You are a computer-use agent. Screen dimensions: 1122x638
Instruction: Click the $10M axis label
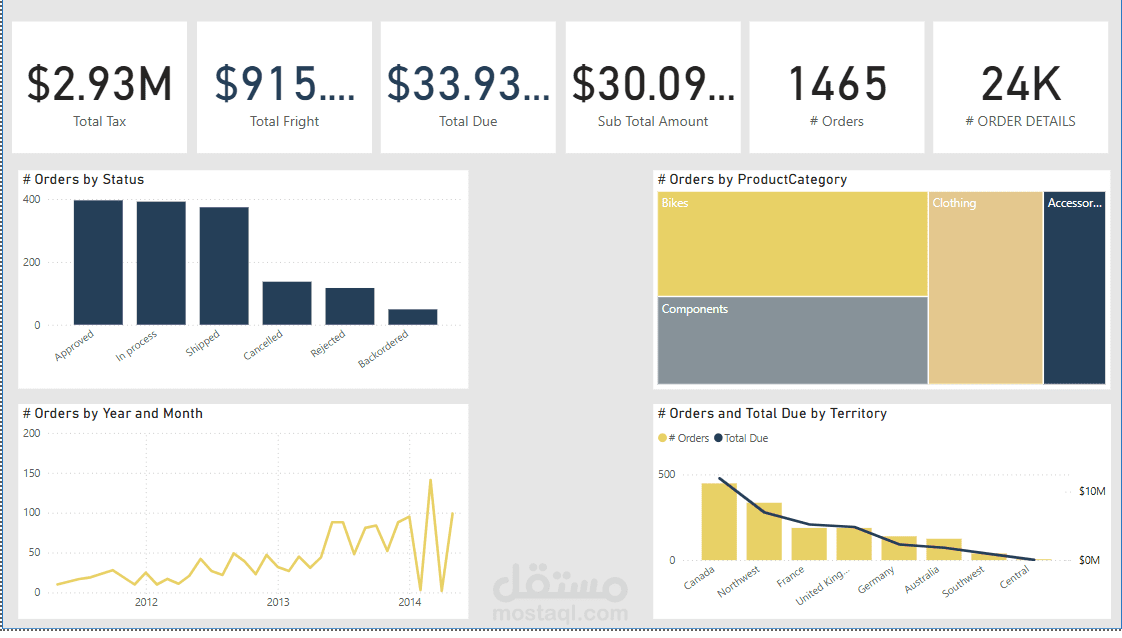coord(1092,491)
